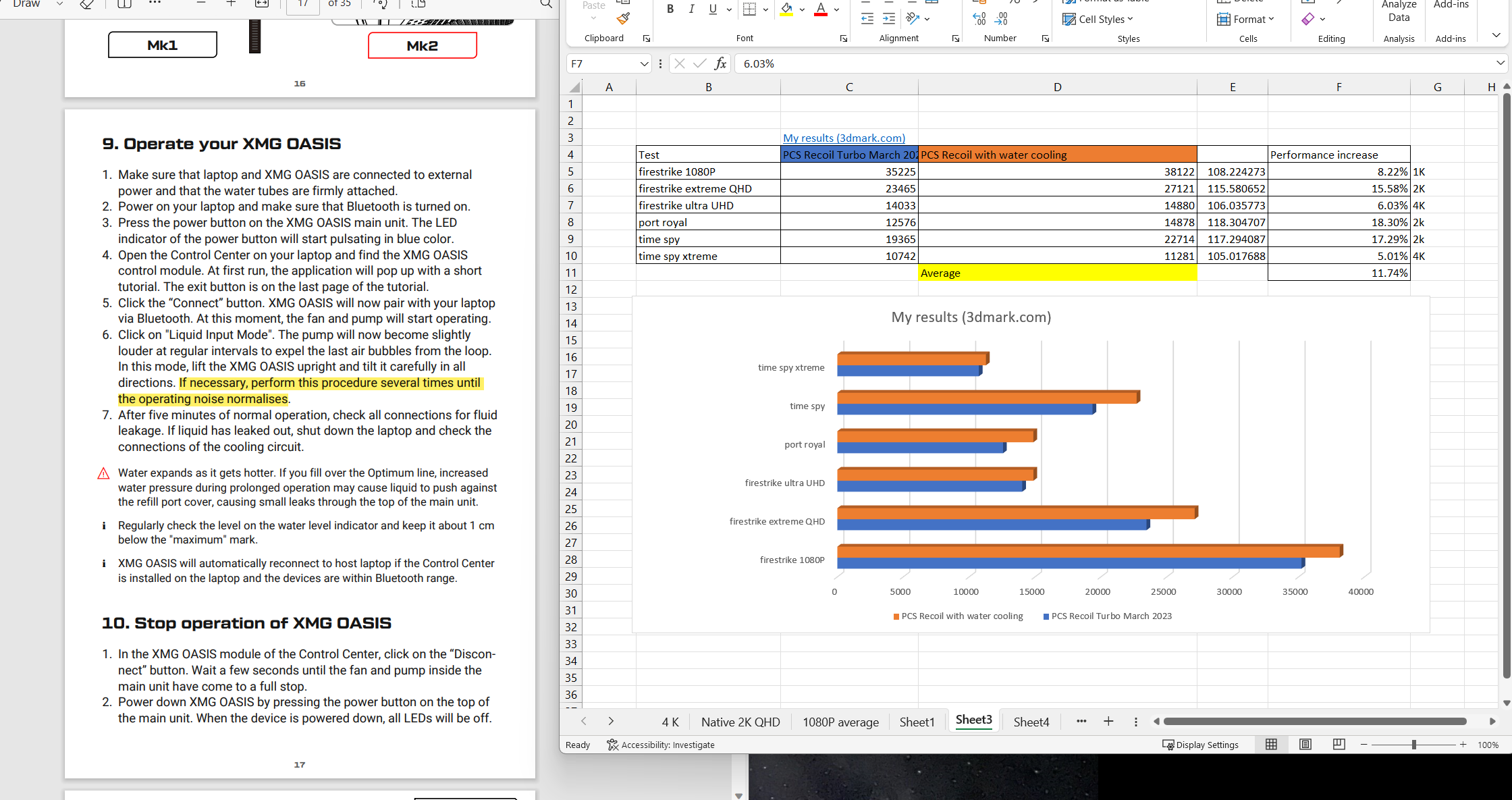Switch to Normal view
This screenshot has height=800, width=1512.
[1271, 744]
